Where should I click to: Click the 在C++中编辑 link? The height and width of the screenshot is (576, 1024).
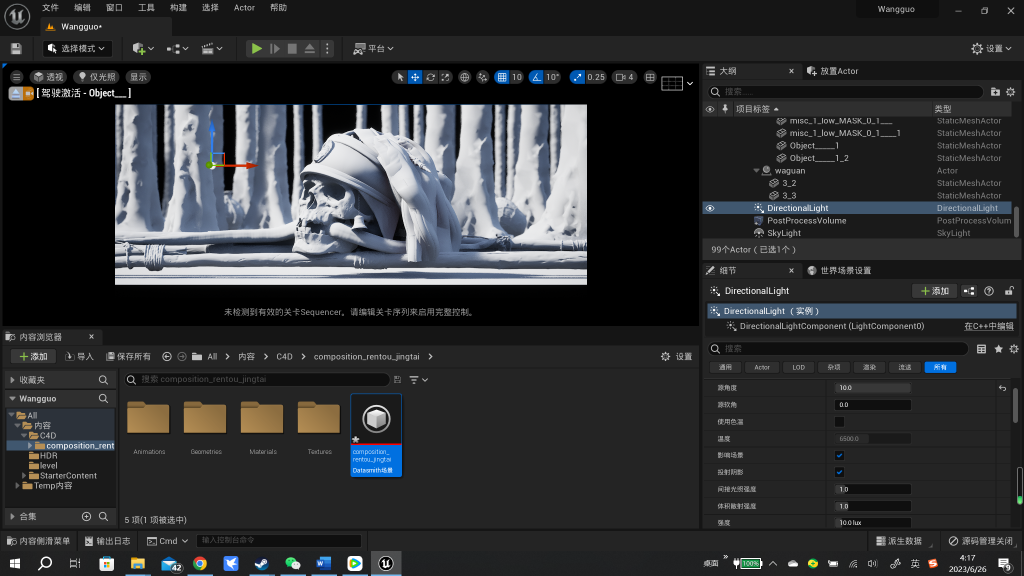988,327
